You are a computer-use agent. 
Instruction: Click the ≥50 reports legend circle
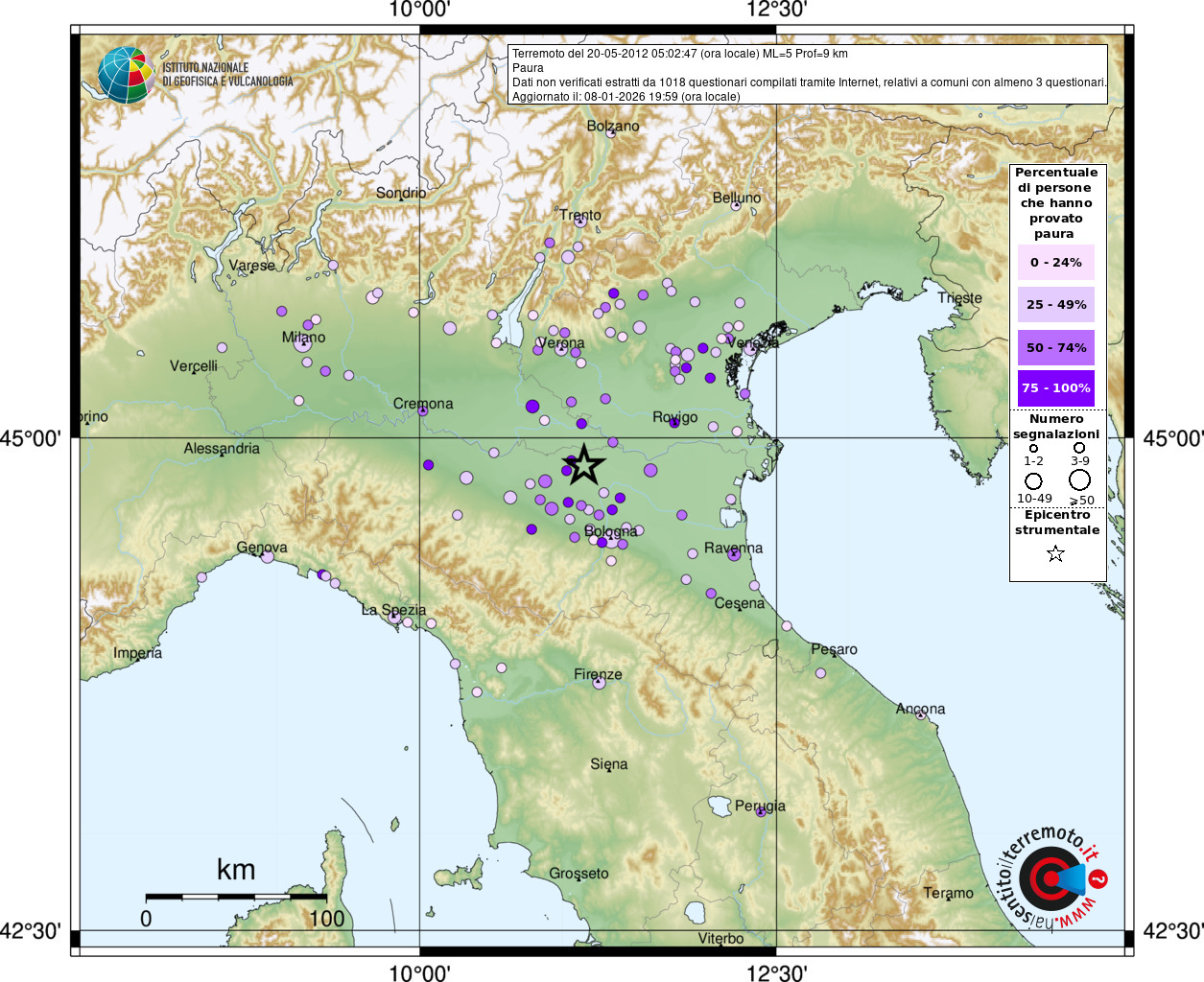coord(1079,480)
